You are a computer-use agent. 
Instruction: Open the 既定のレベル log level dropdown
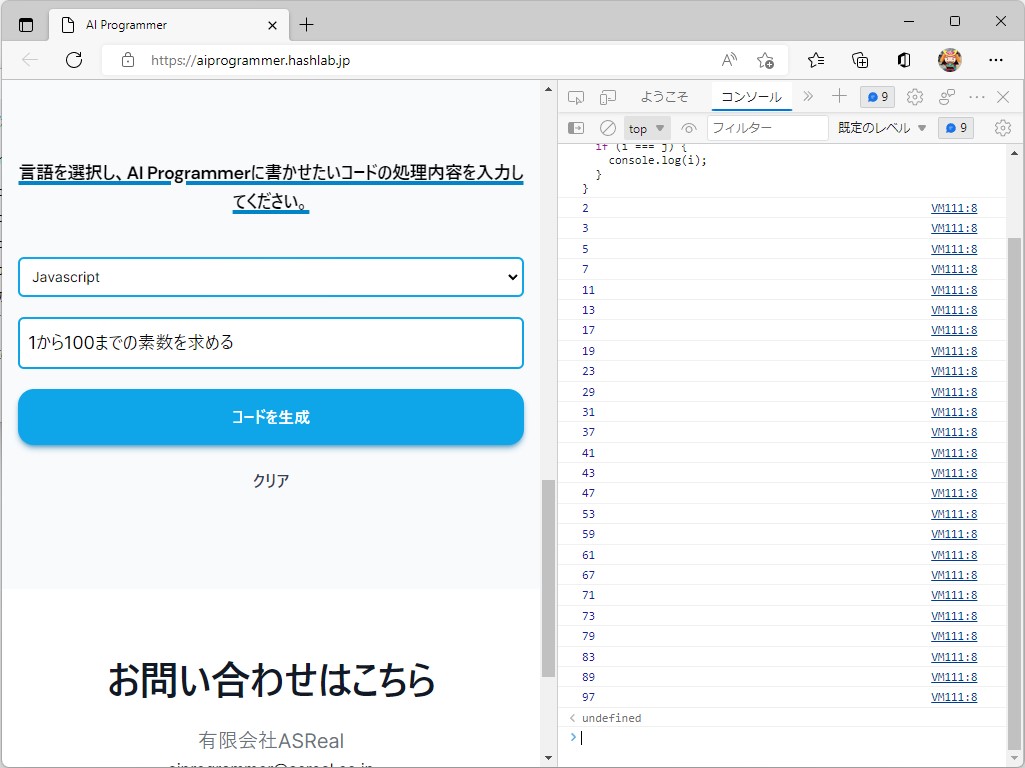pos(881,128)
